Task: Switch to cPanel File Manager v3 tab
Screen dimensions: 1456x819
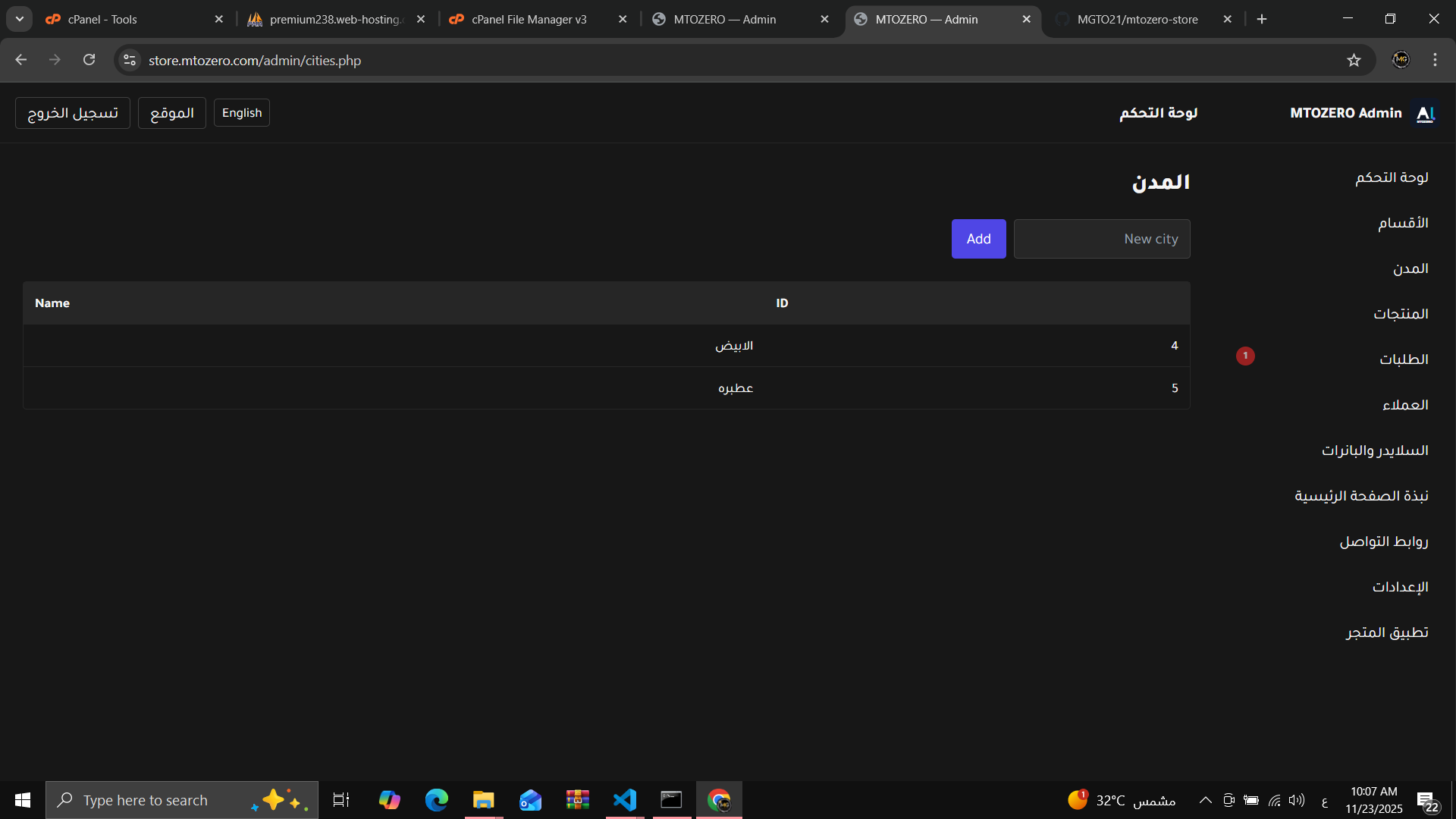Action: pos(529,19)
